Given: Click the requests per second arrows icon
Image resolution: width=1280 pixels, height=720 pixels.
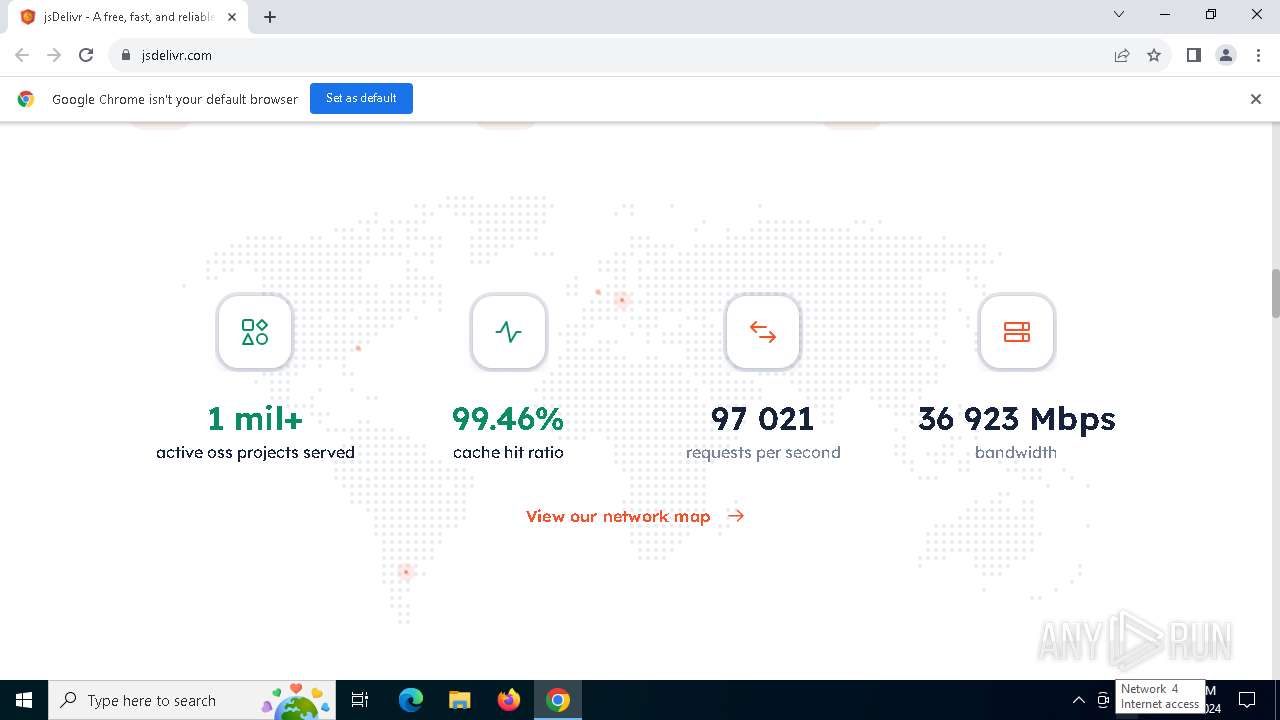Looking at the screenshot, I should [763, 332].
